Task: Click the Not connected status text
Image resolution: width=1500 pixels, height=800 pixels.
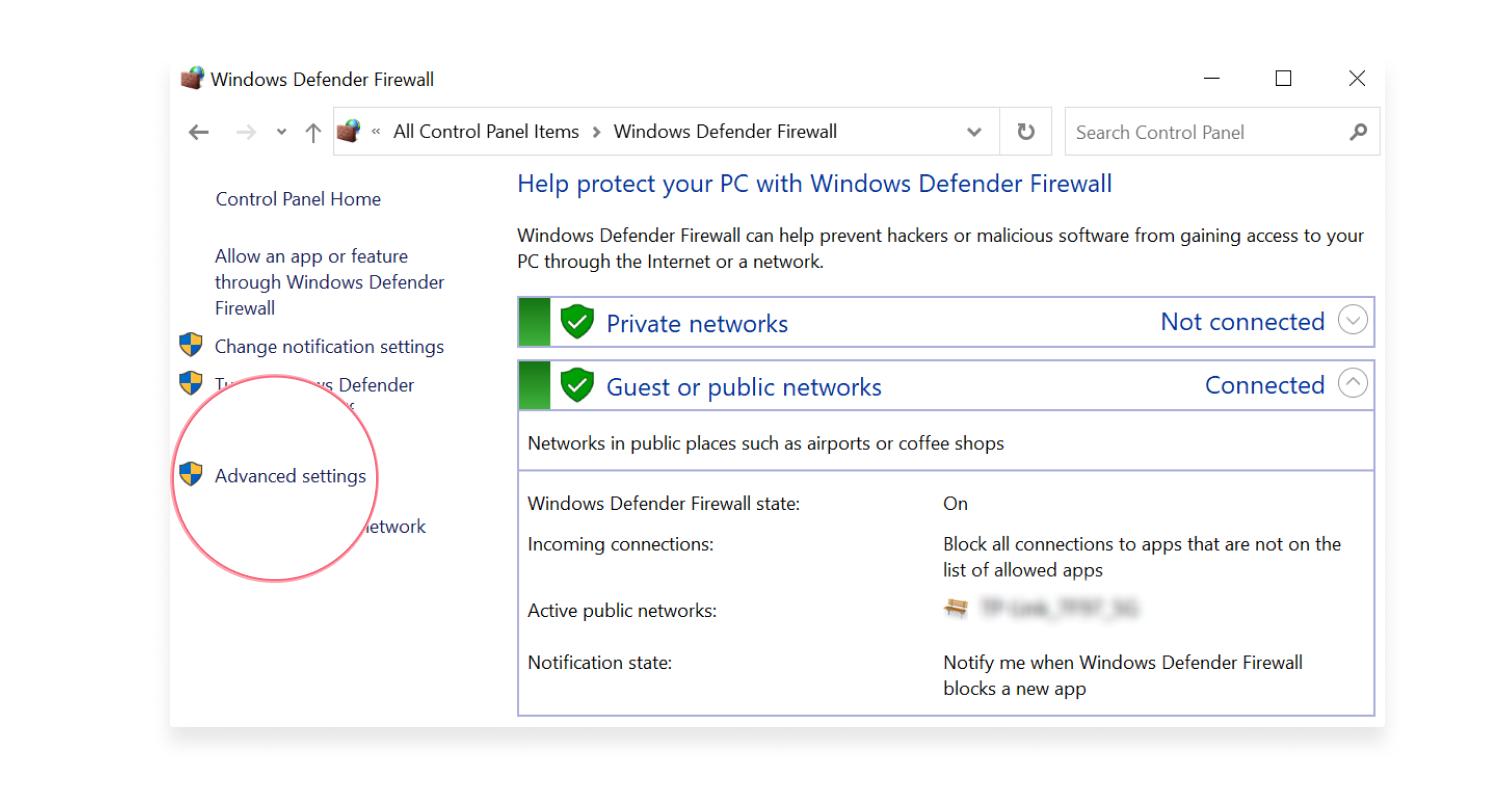Action: (x=1242, y=322)
